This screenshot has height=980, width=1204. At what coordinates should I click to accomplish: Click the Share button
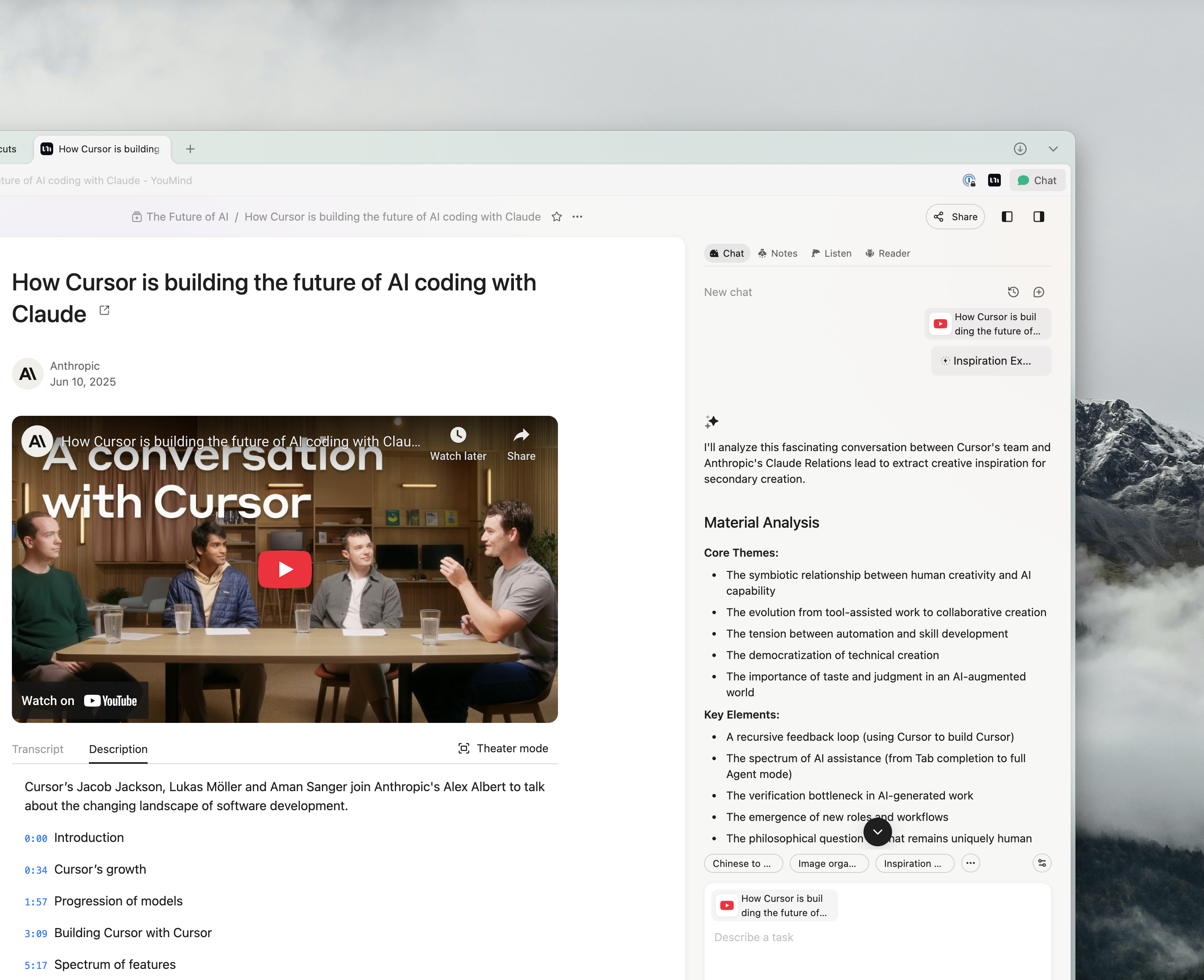(955, 217)
